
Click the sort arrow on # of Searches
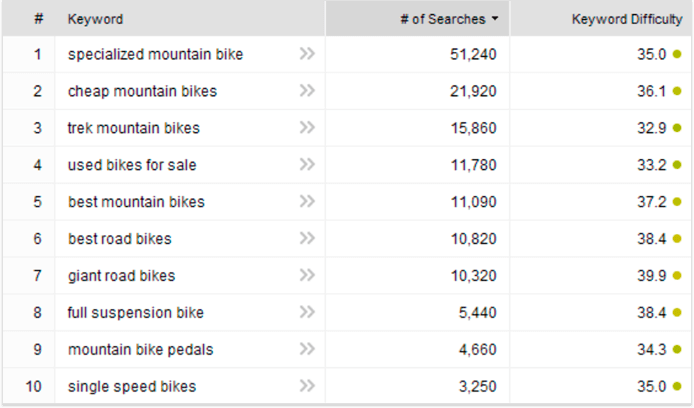495,19
